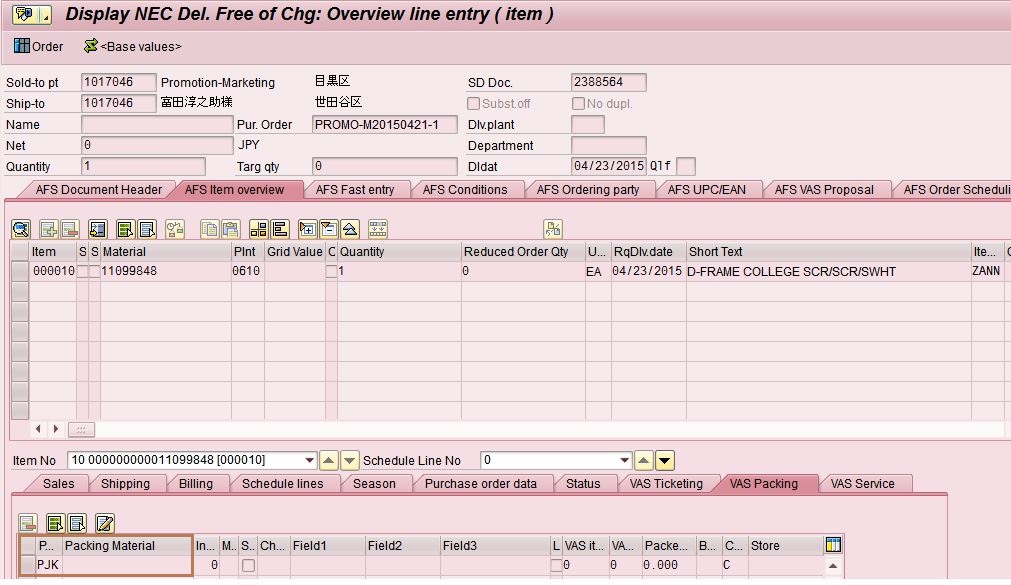Toggle checkbox in S.. column of PJK row
This screenshot has height=585, width=1011.
click(248, 565)
